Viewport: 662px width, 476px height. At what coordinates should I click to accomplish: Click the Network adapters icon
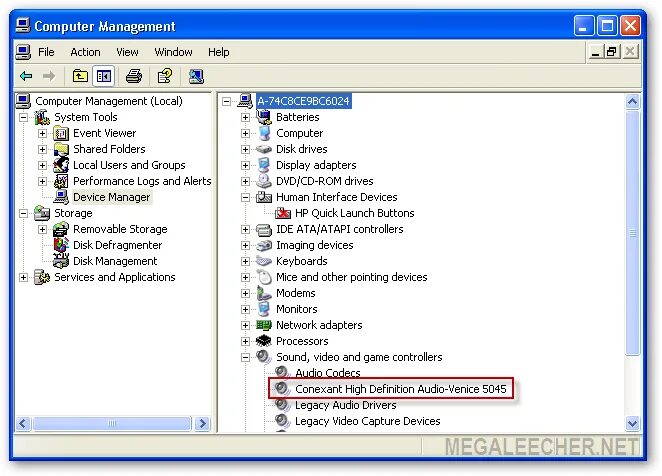click(x=264, y=325)
